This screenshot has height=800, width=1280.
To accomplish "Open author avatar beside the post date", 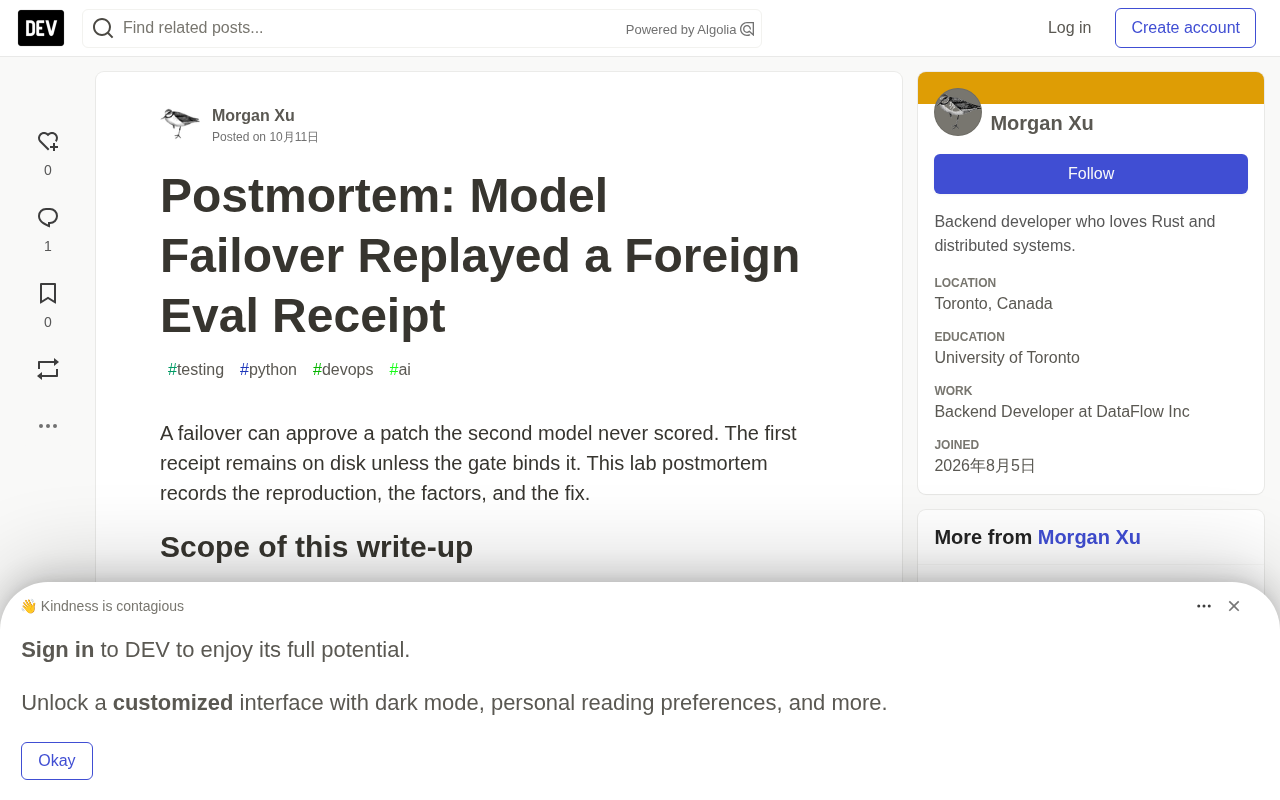I will 180,124.
